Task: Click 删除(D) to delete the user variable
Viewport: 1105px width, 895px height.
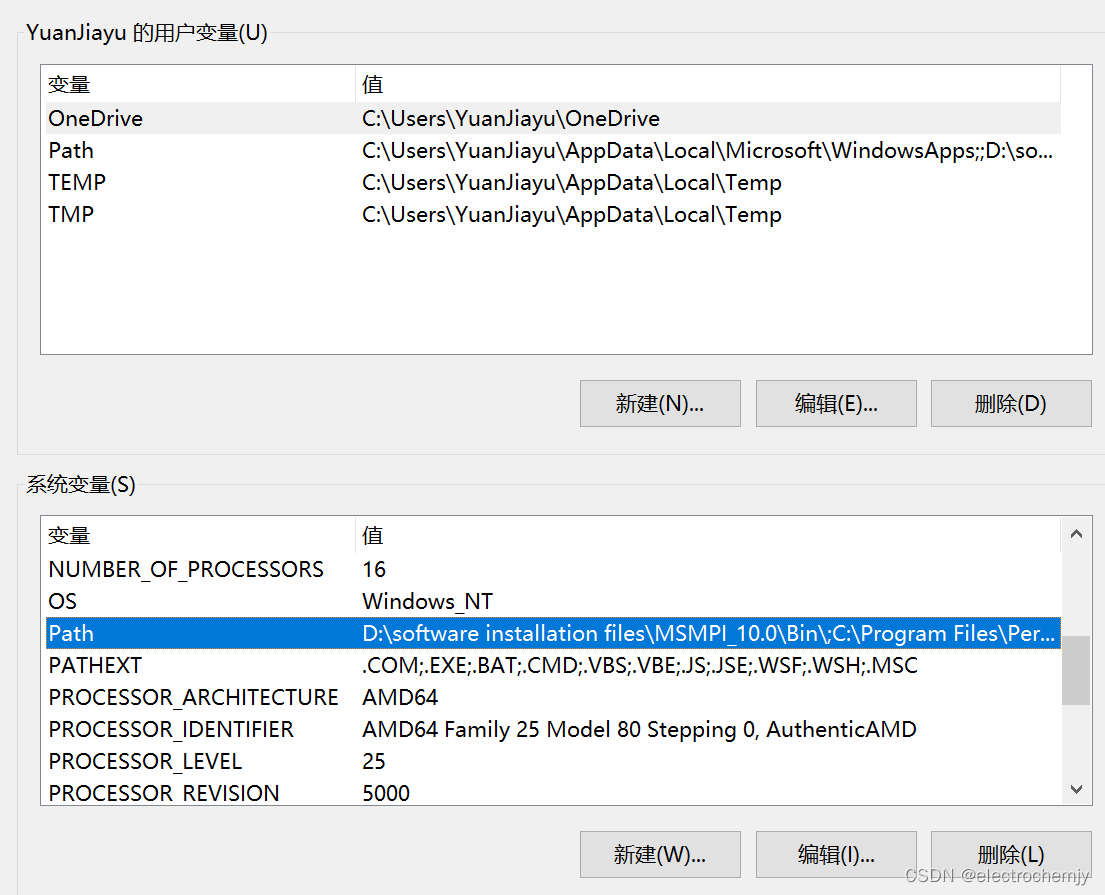Action: (x=1010, y=403)
